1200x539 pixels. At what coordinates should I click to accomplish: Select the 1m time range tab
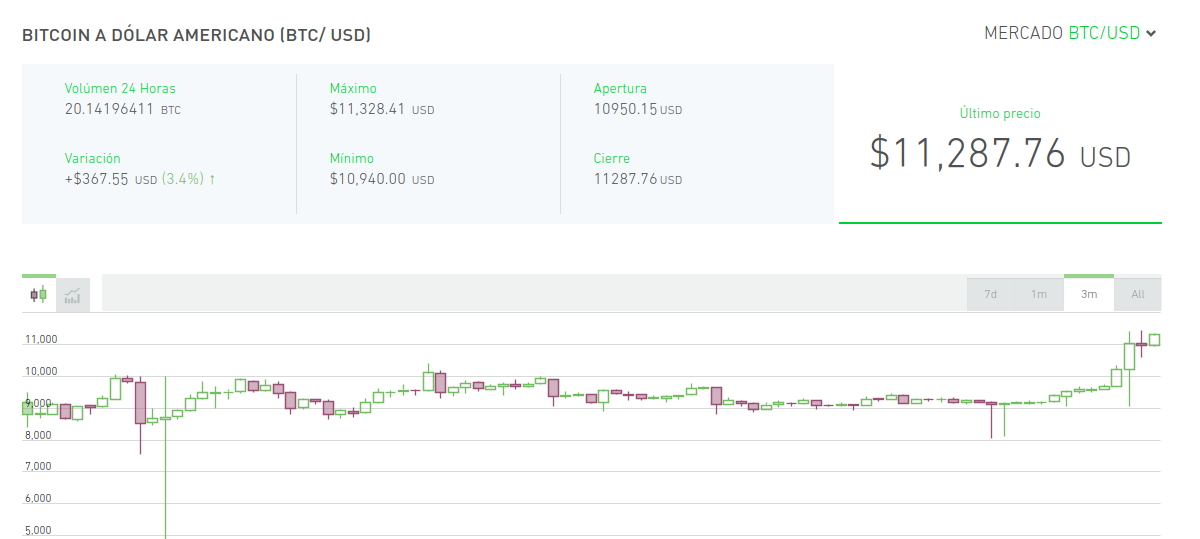[1039, 294]
